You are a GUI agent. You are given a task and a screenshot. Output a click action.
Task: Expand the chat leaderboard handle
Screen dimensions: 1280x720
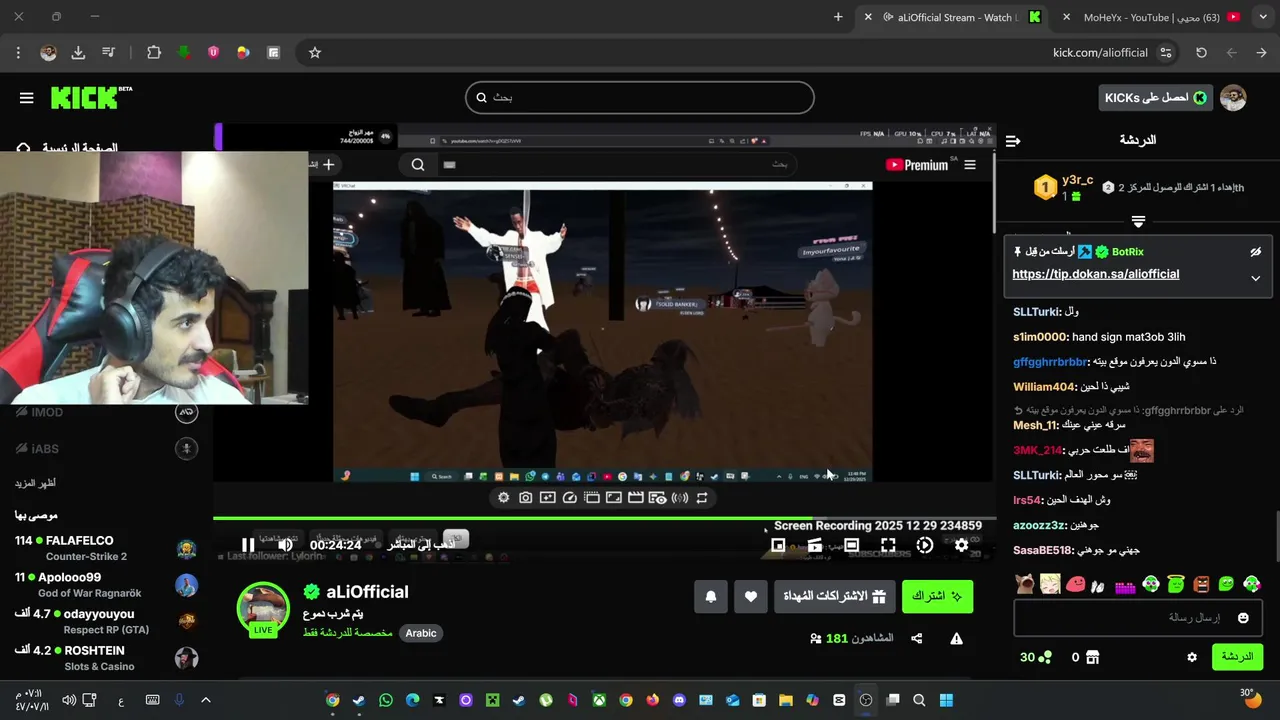1138,222
